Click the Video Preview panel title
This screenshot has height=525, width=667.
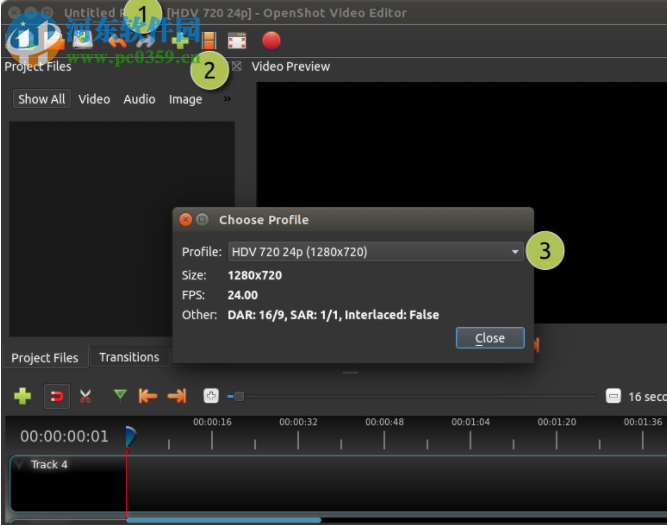click(x=291, y=66)
